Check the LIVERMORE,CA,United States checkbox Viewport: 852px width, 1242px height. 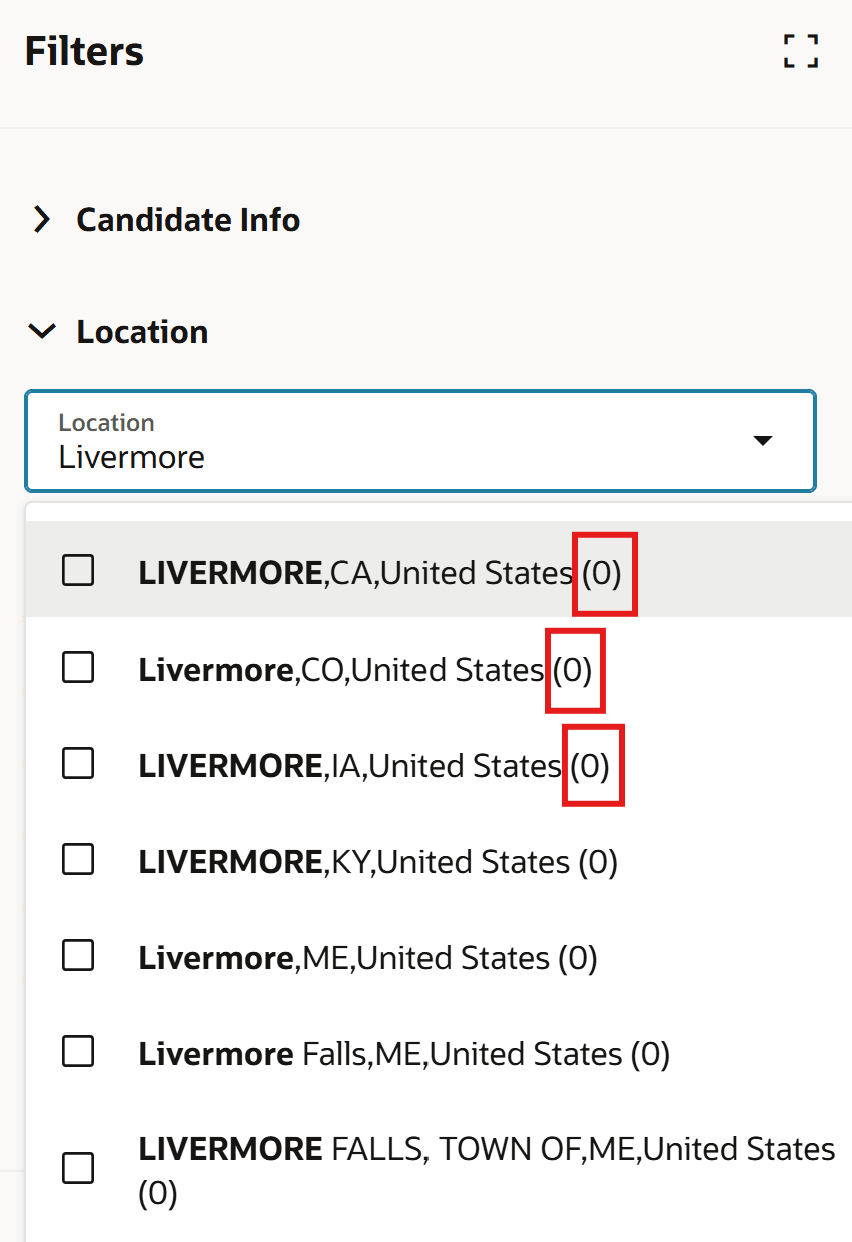[x=77, y=570]
